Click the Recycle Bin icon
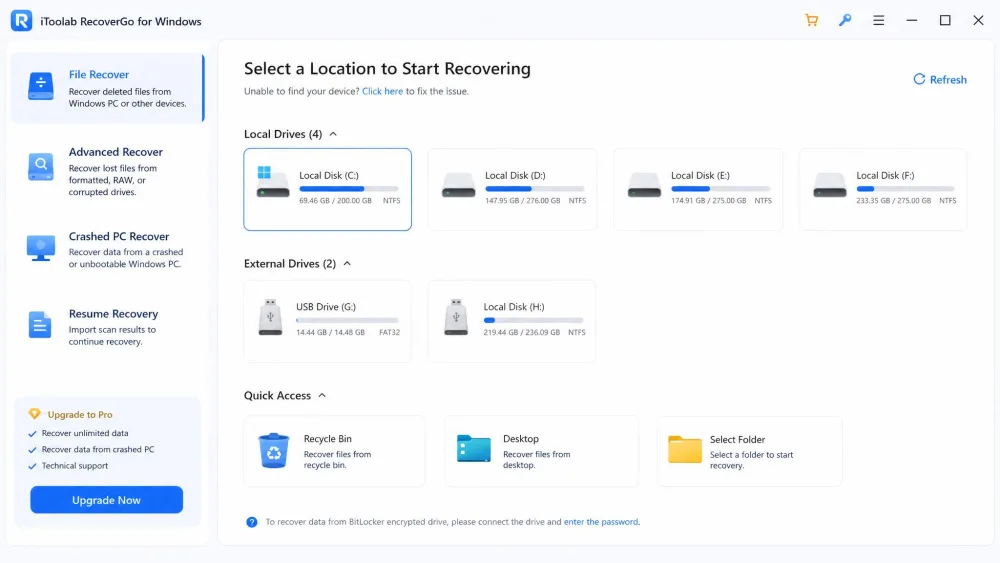 tap(274, 451)
